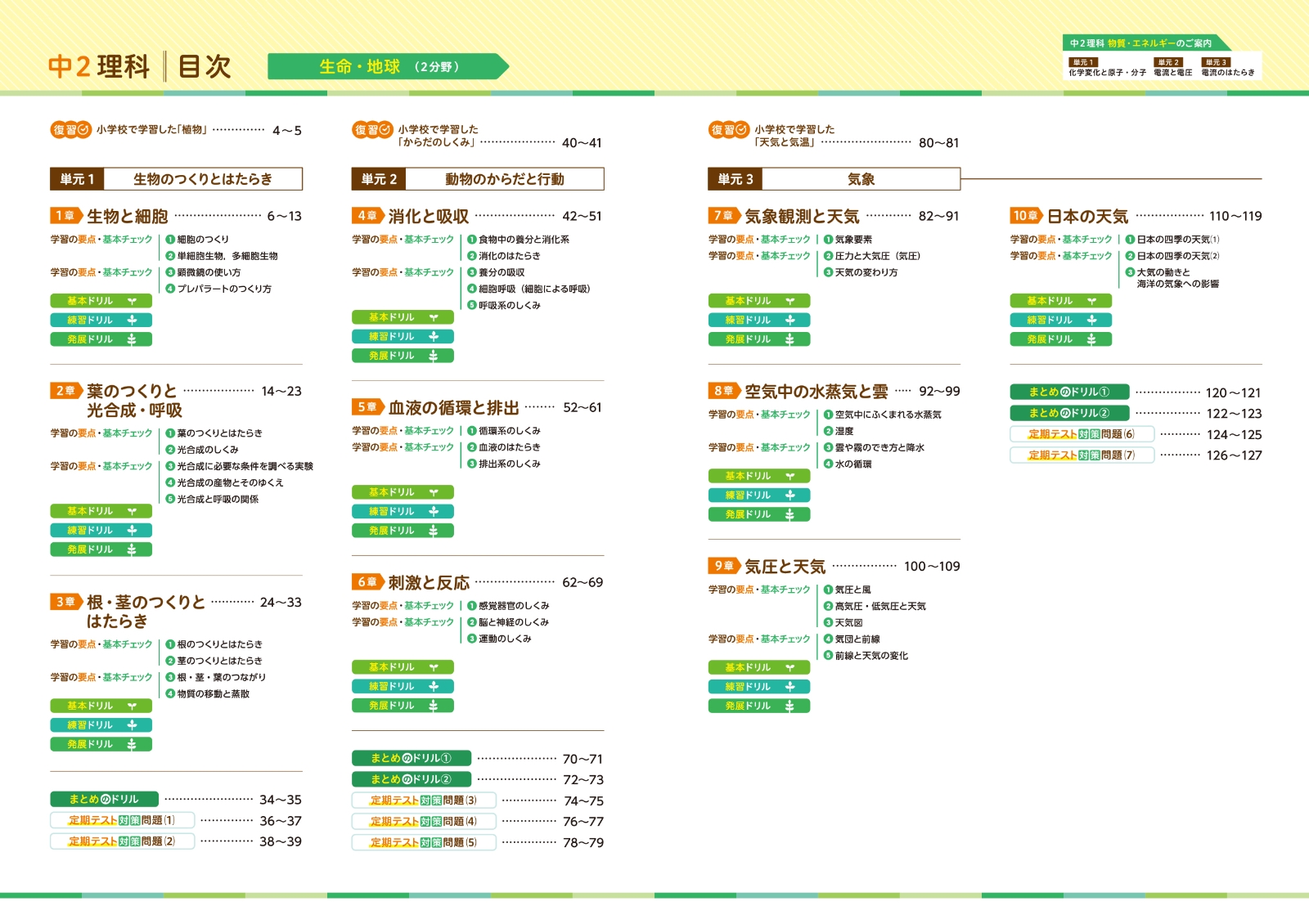Open 基本ドリル under chapter 7 気象観測と天気
Image resolution: width=1309 pixels, height=924 pixels.
point(759,301)
